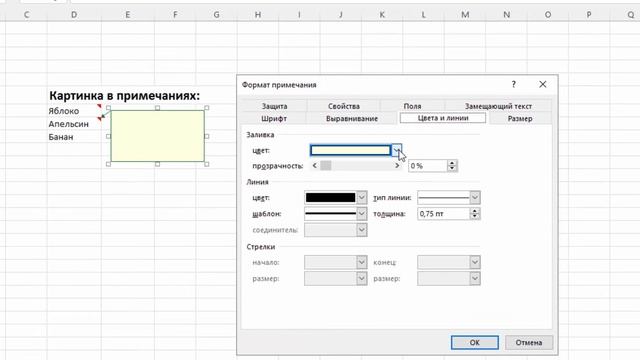Select column P header
The width and height of the screenshot is (640, 360).
(589, 15)
